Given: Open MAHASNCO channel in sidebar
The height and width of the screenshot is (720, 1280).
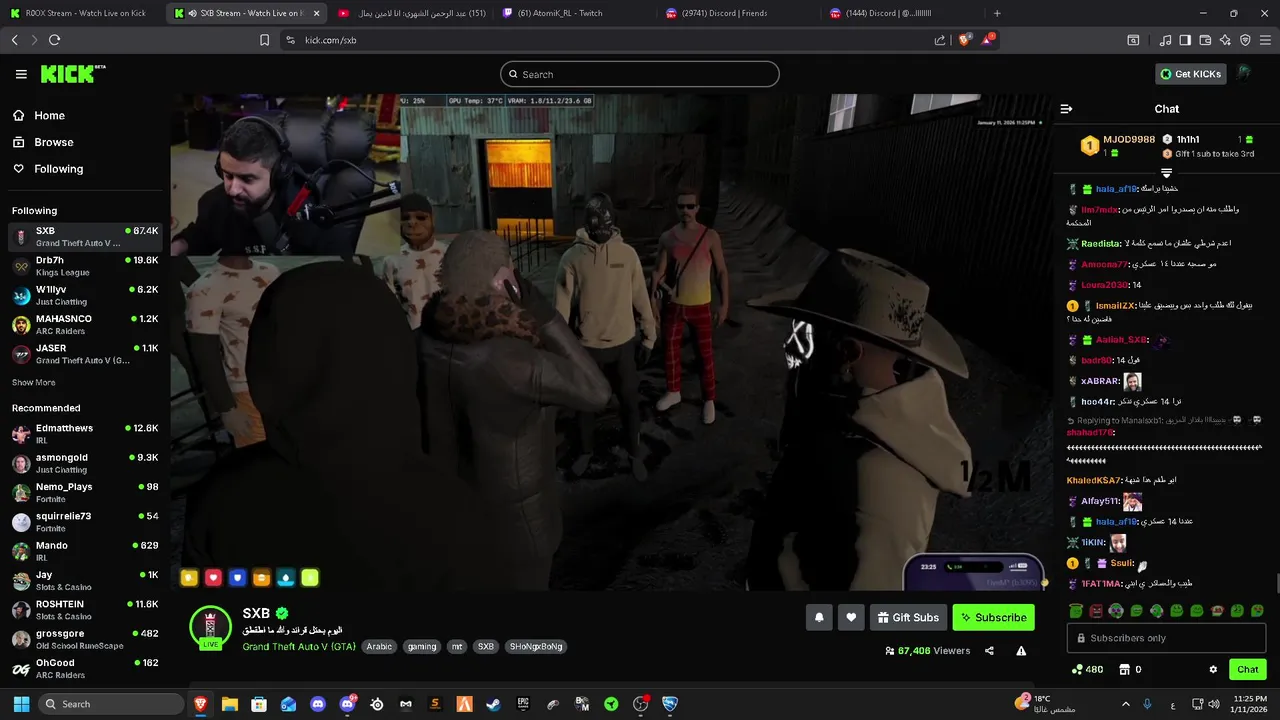Looking at the screenshot, I should click(x=85, y=324).
